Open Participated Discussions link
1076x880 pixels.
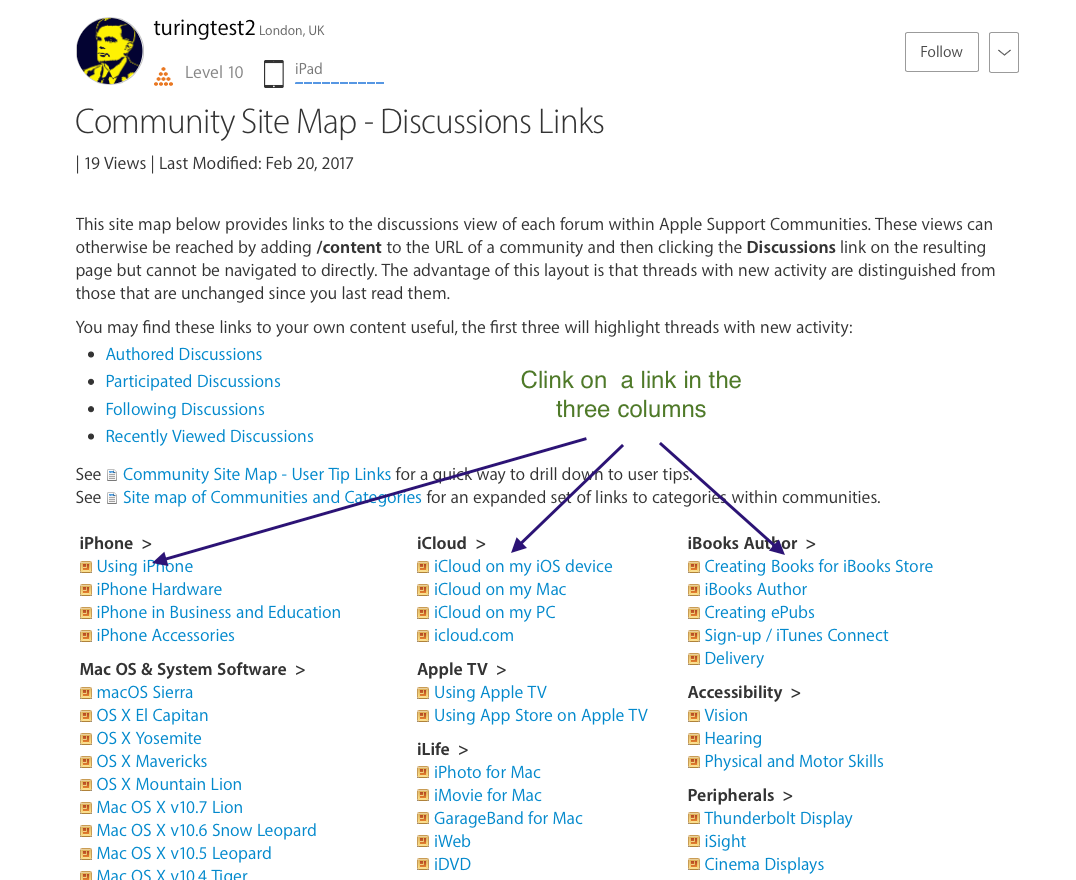(193, 381)
